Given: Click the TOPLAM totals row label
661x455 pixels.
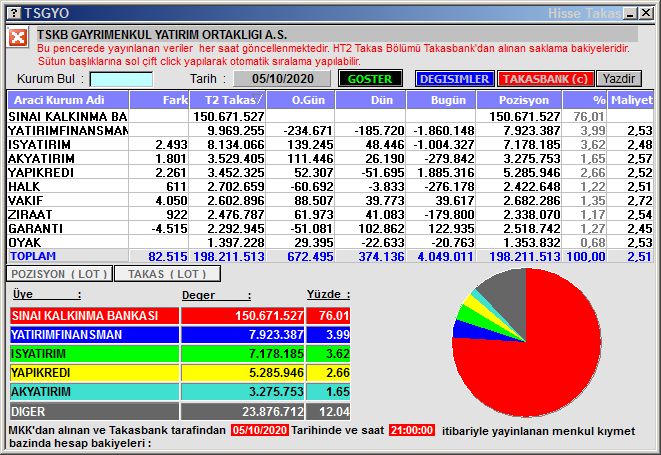Looking at the screenshot, I should (33, 256).
